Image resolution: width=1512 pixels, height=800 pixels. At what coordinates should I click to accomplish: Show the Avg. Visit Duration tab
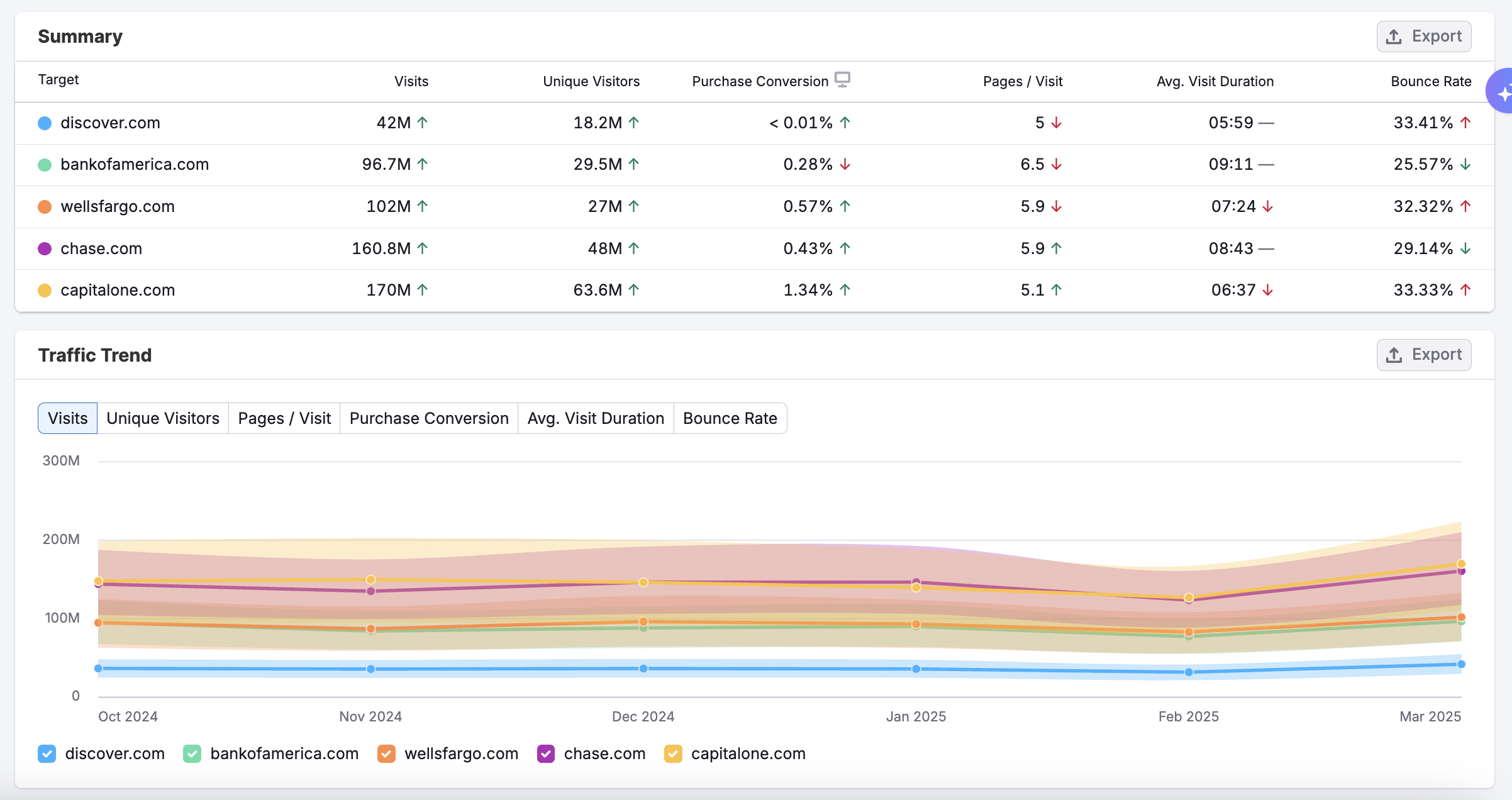point(596,418)
